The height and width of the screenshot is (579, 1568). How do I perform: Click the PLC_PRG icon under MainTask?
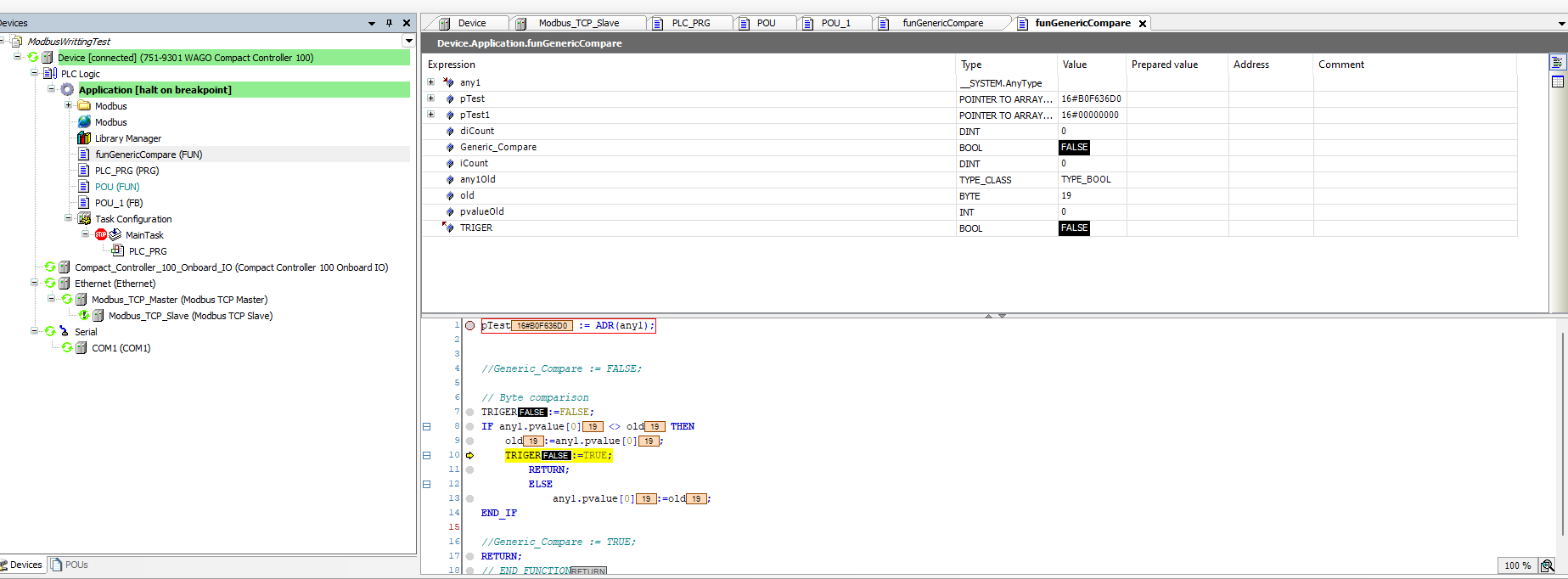point(118,251)
